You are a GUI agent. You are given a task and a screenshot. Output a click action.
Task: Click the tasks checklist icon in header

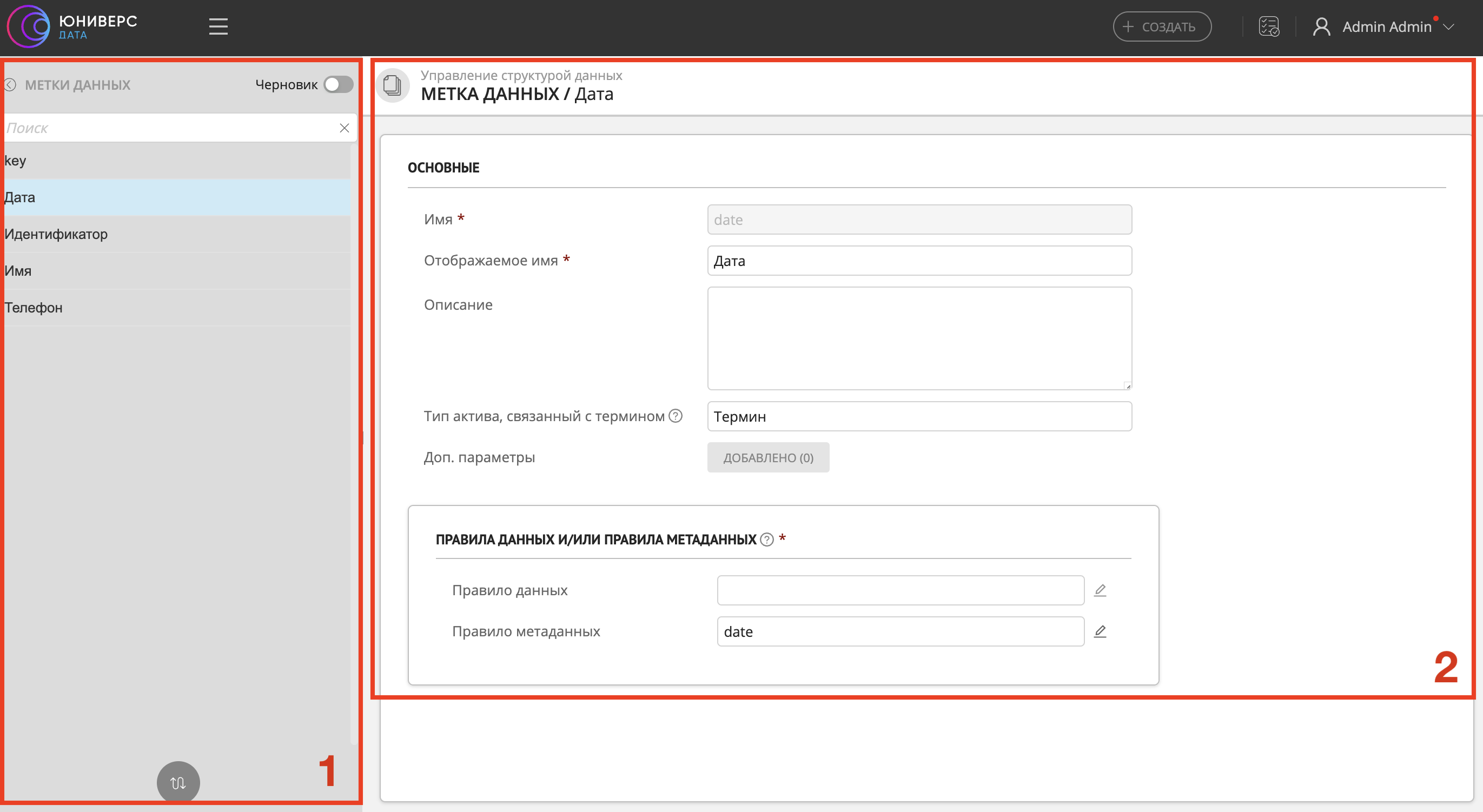[x=1268, y=26]
